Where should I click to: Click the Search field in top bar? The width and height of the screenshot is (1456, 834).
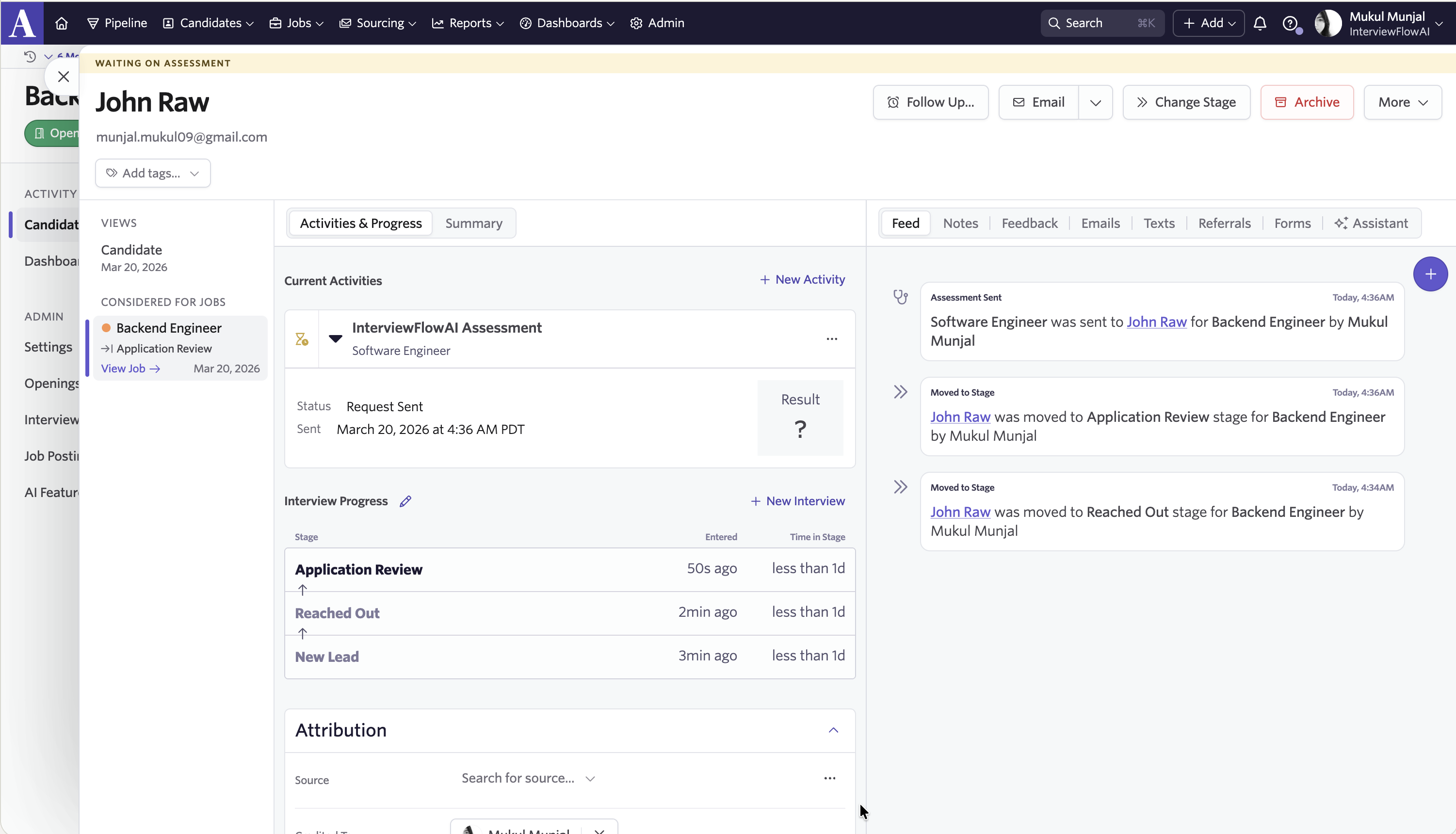(1102, 23)
